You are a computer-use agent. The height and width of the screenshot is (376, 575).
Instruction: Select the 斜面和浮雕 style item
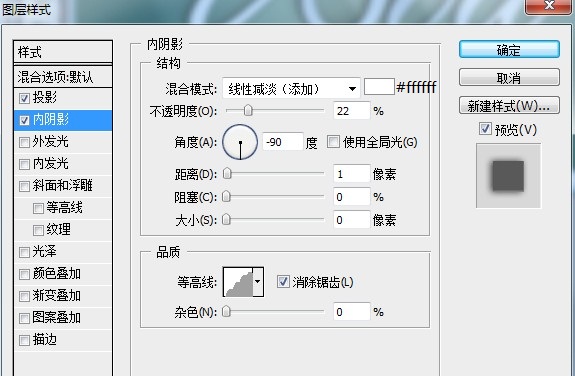tap(63, 186)
